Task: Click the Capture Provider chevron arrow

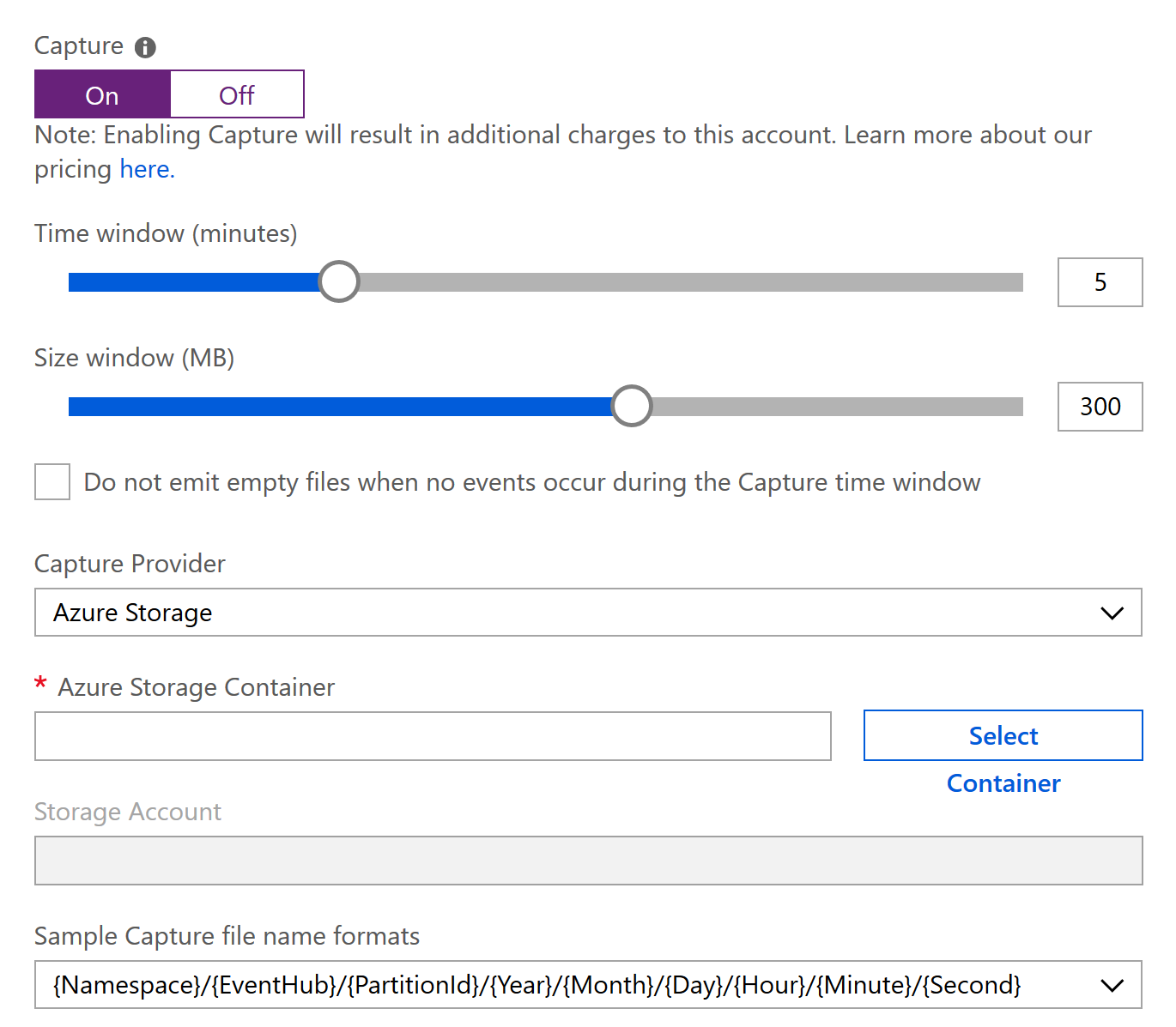Action: coord(1112,613)
